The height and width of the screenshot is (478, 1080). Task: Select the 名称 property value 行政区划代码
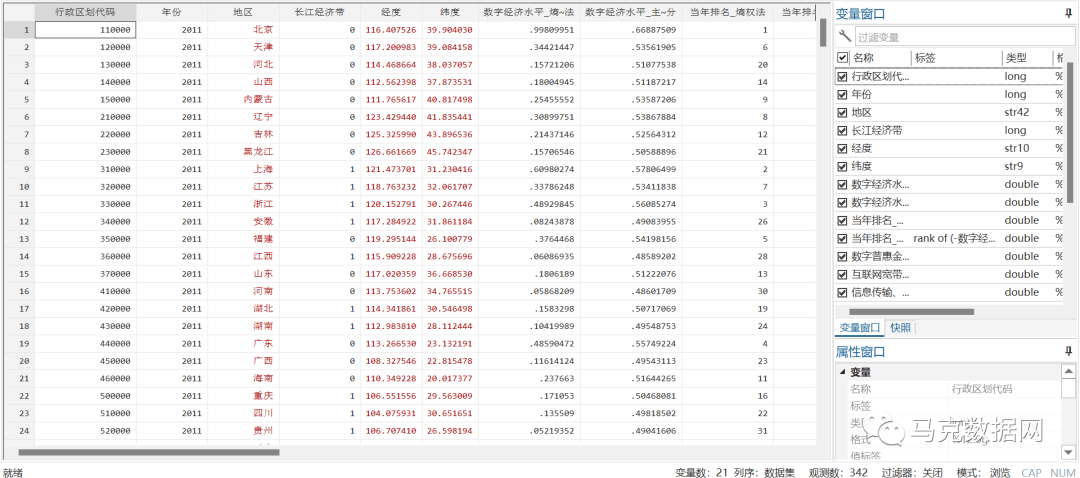[982, 389]
